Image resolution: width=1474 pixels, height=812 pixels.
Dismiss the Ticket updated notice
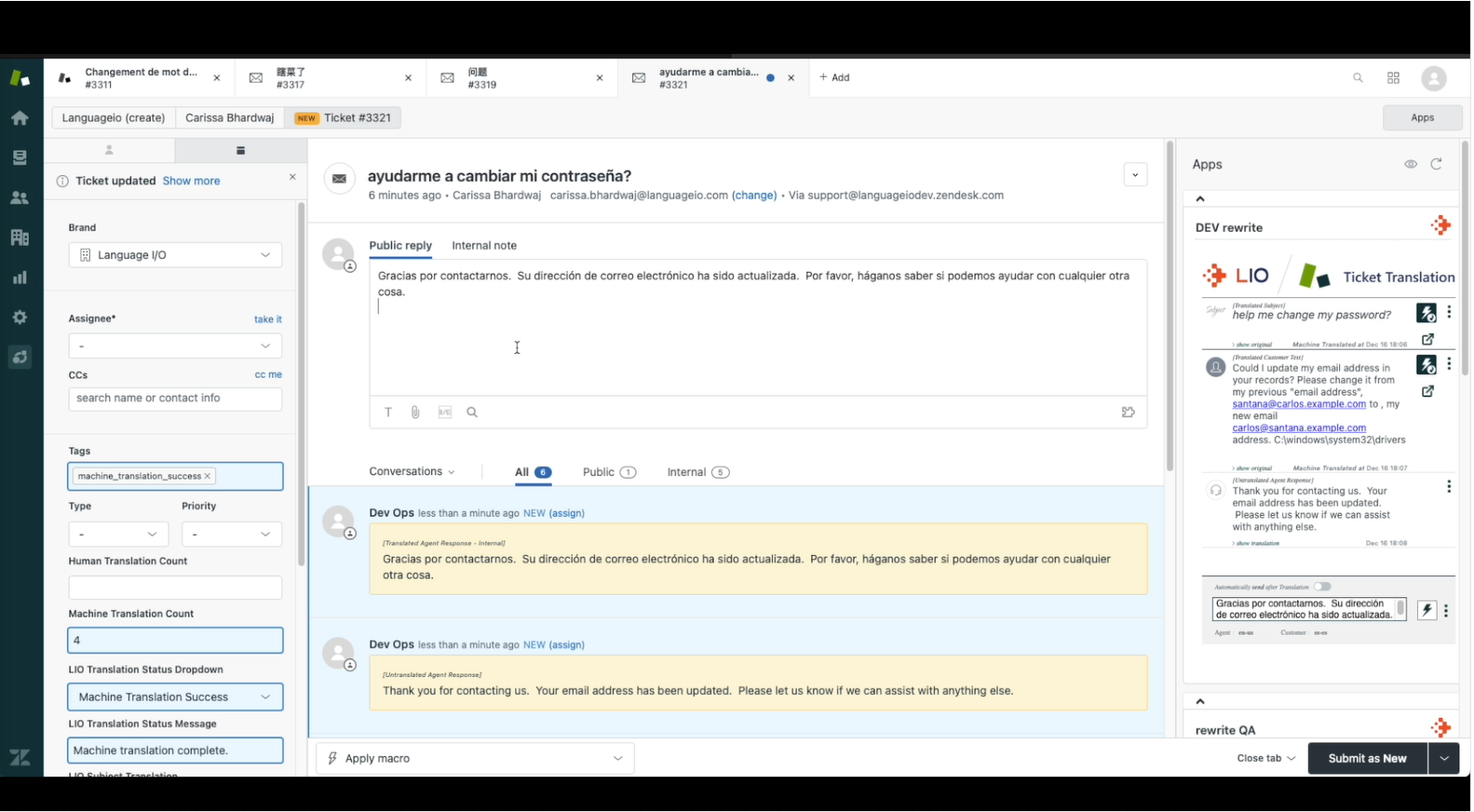click(x=292, y=177)
